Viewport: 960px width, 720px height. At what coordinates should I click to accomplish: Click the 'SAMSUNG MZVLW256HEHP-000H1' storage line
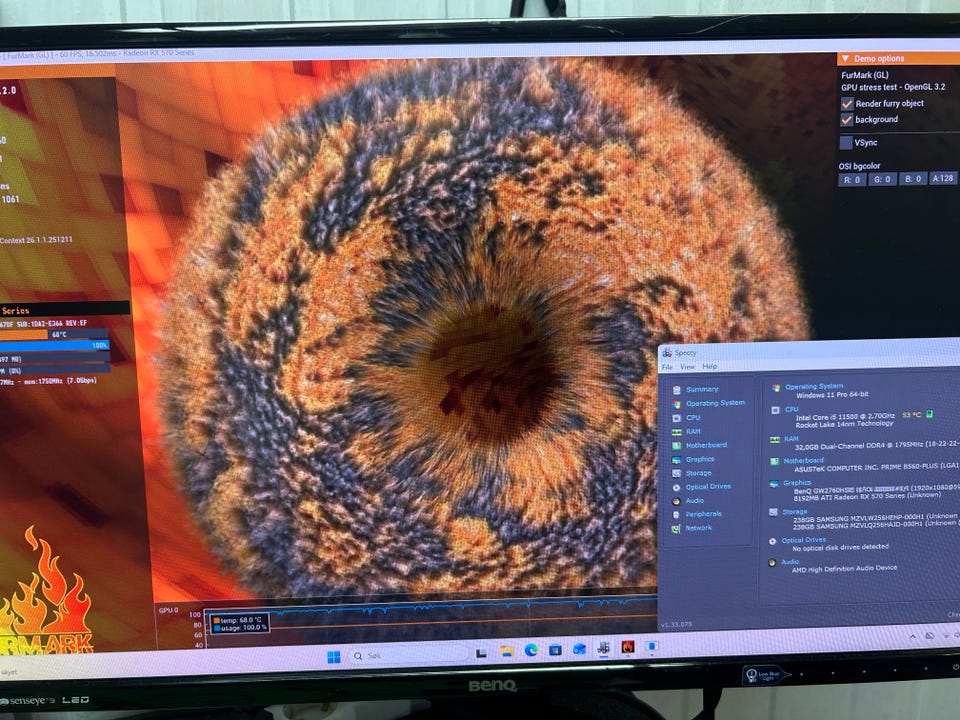tap(876, 517)
